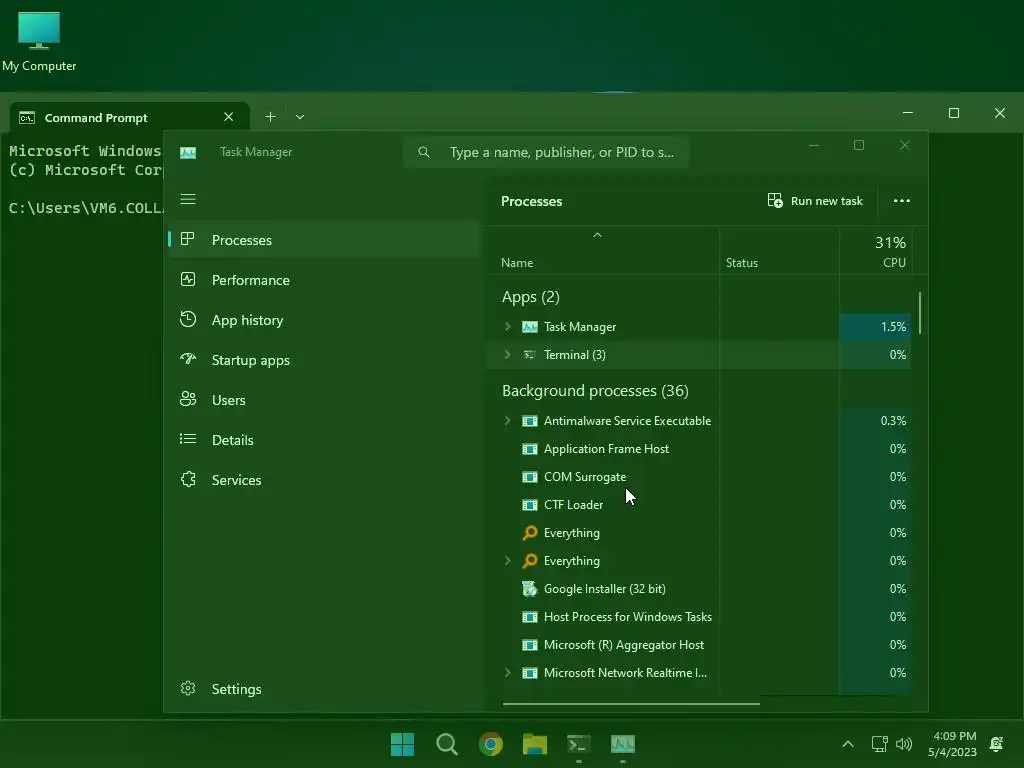Screen dimensions: 1024x768
Task: Click the search magnifier icon in Task Manager
Action: click(x=424, y=152)
